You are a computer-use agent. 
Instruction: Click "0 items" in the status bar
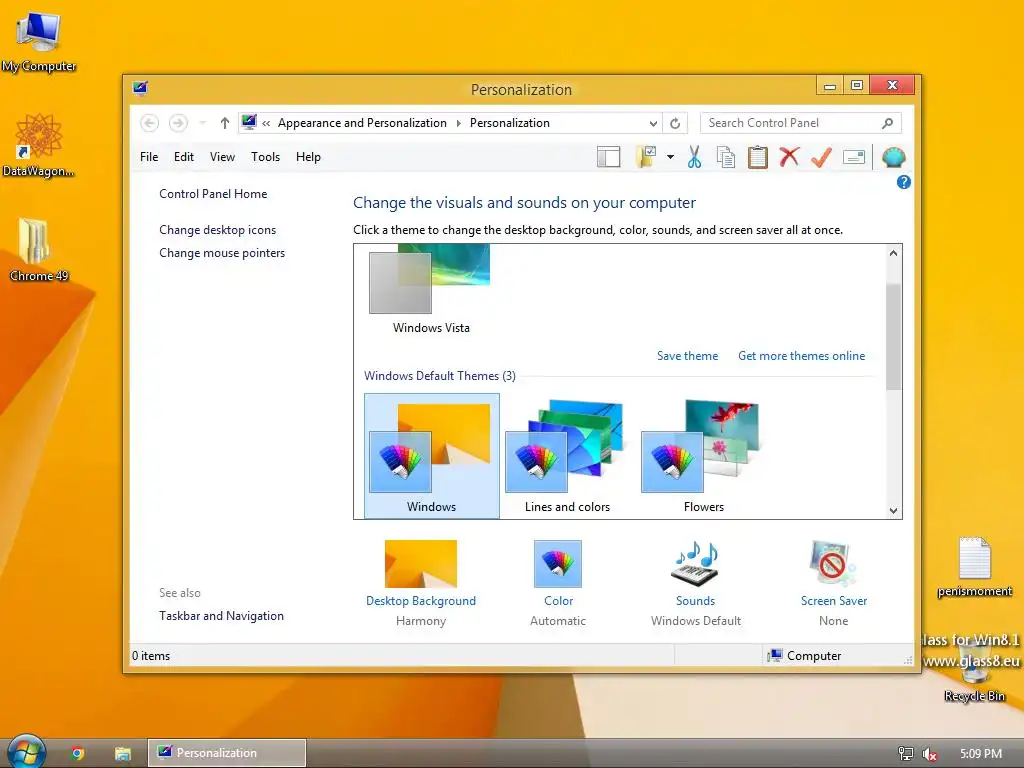[x=151, y=656]
